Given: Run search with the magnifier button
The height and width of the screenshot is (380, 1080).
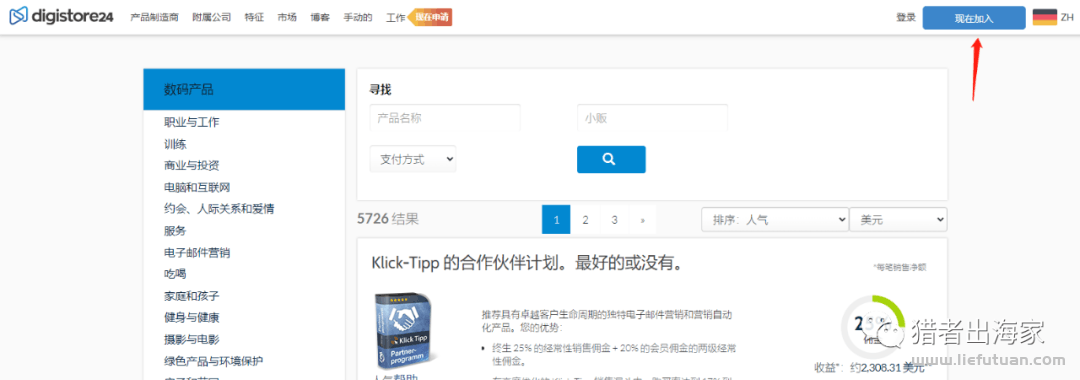Looking at the screenshot, I should point(611,159).
